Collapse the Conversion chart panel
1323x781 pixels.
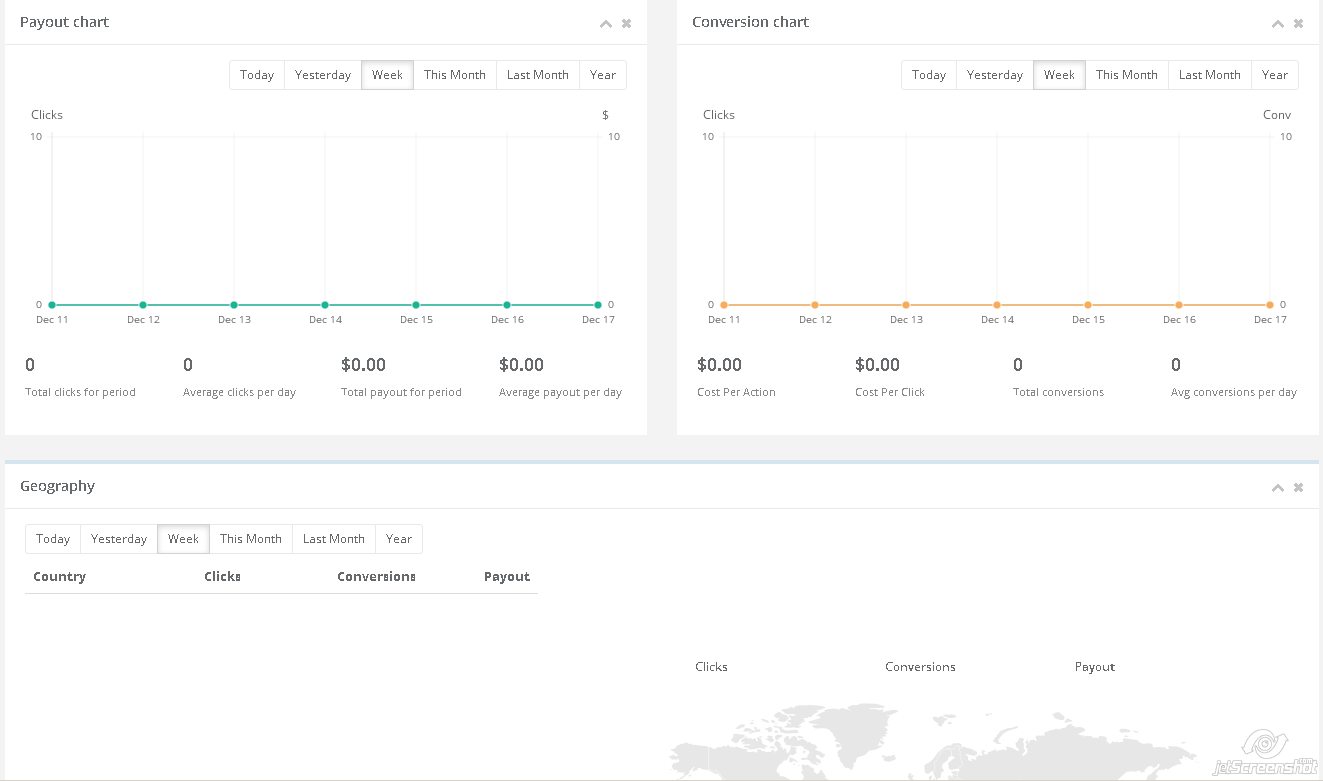point(1277,24)
